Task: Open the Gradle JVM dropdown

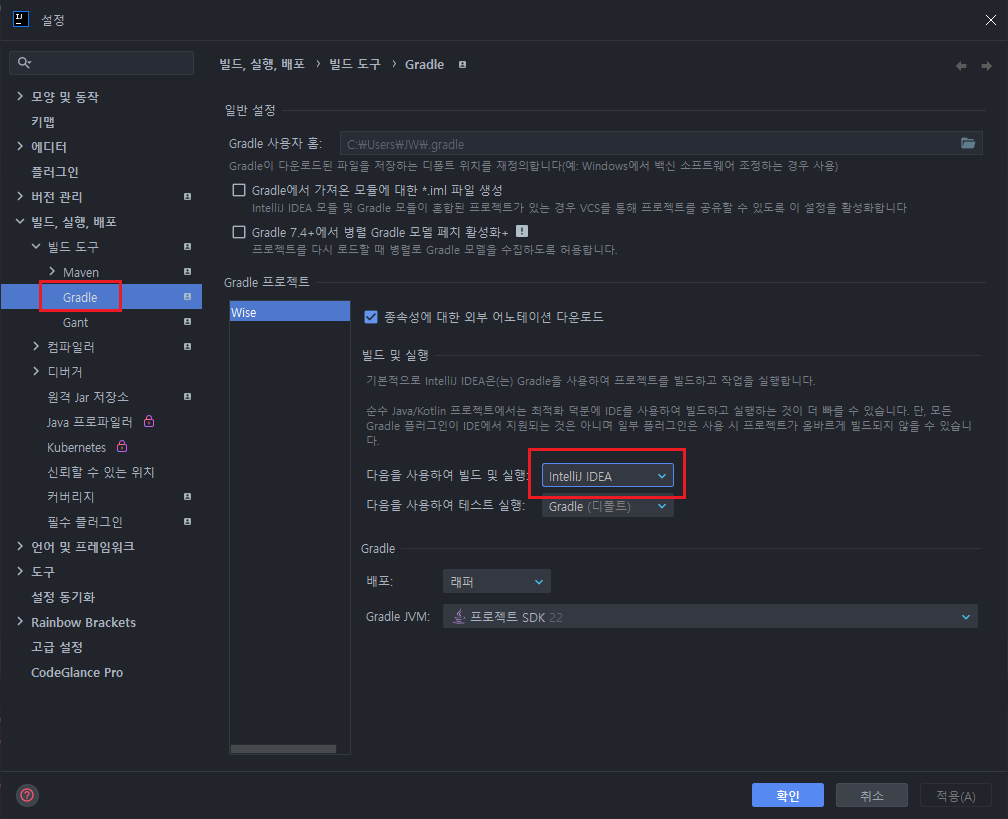Action: click(710, 616)
